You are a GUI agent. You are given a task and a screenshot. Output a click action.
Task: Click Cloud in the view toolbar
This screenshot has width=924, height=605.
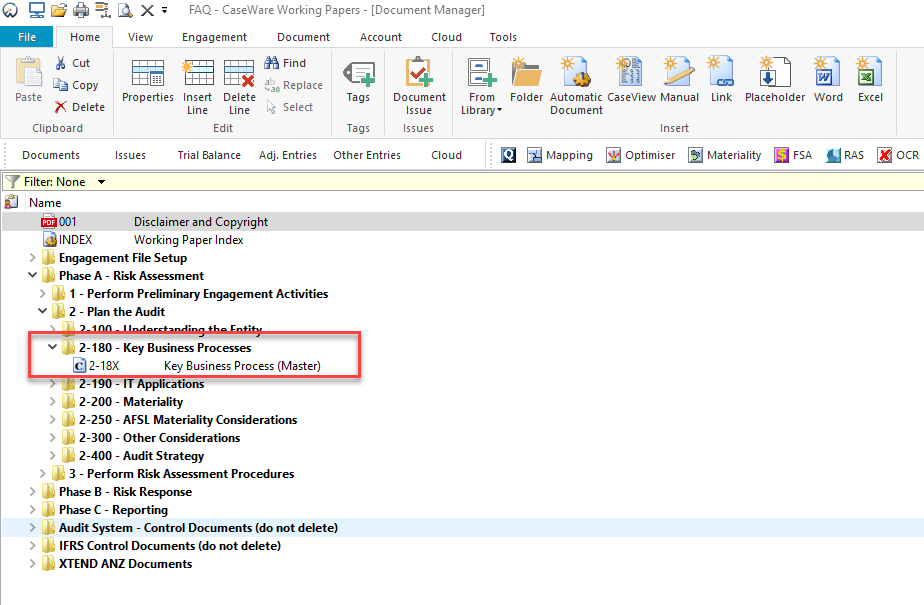(x=446, y=155)
